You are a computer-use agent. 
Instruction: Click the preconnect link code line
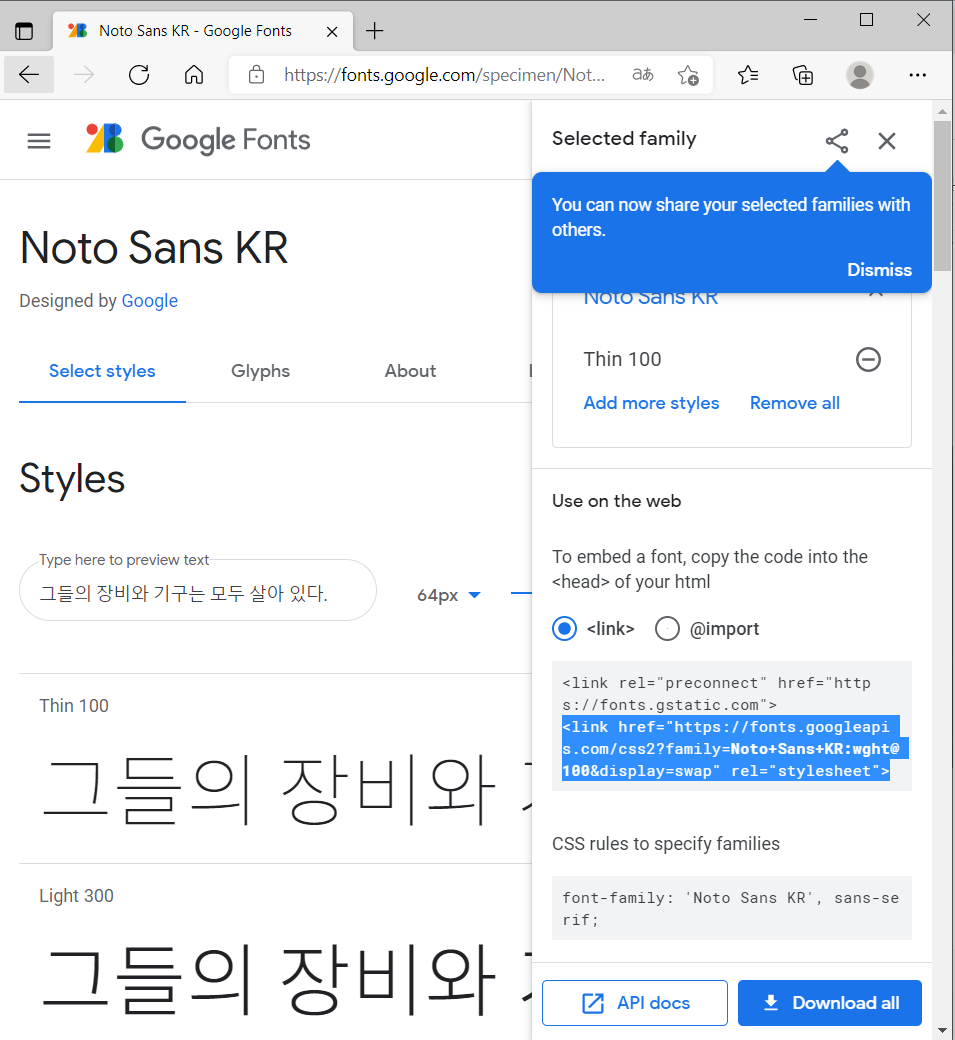click(x=716, y=694)
